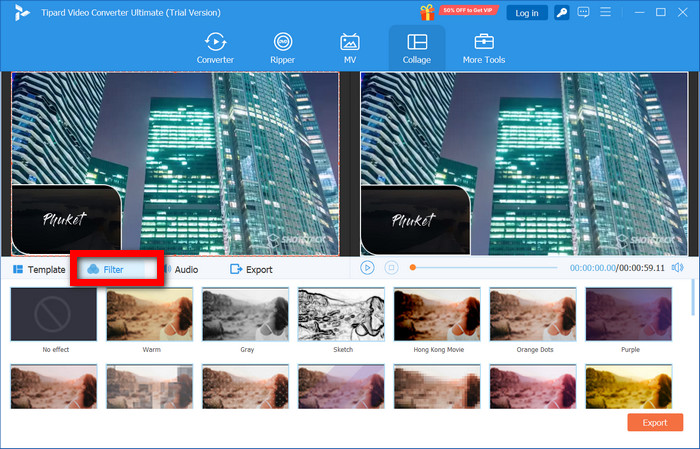Select the Phuket clip in editing canvas
This screenshot has width=700, height=449.
click(66, 219)
